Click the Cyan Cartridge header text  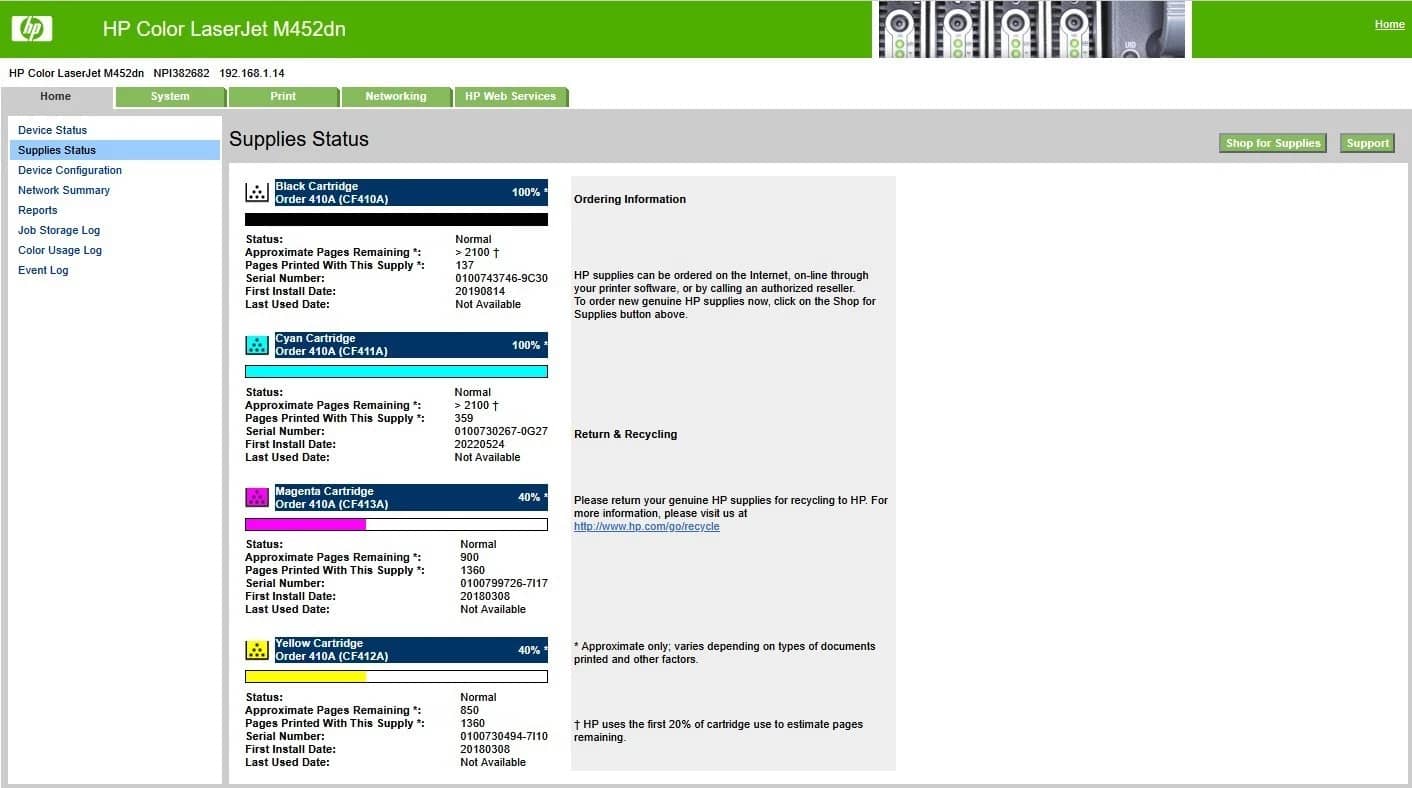pos(315,338)
